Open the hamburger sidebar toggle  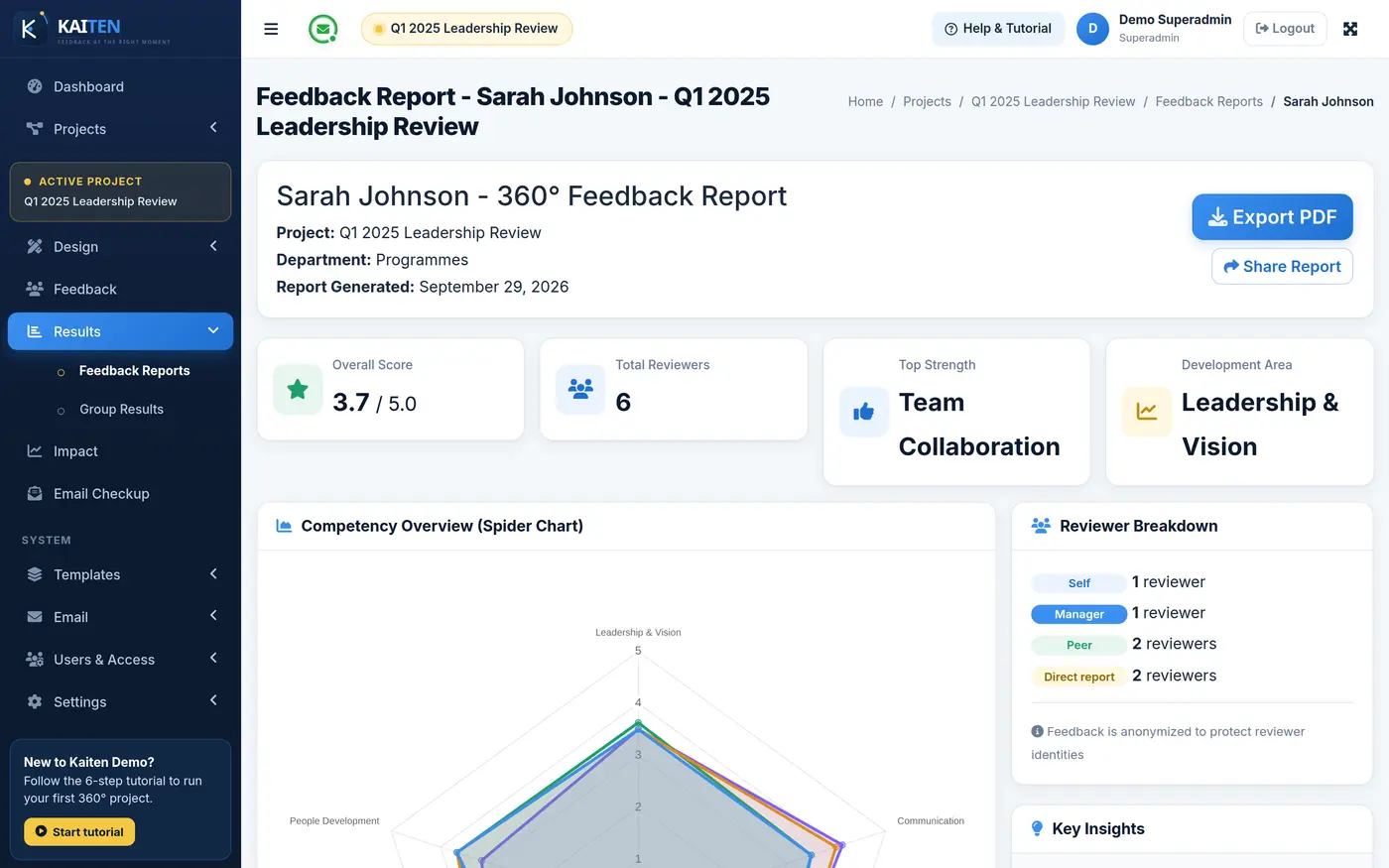pos(271,29)
